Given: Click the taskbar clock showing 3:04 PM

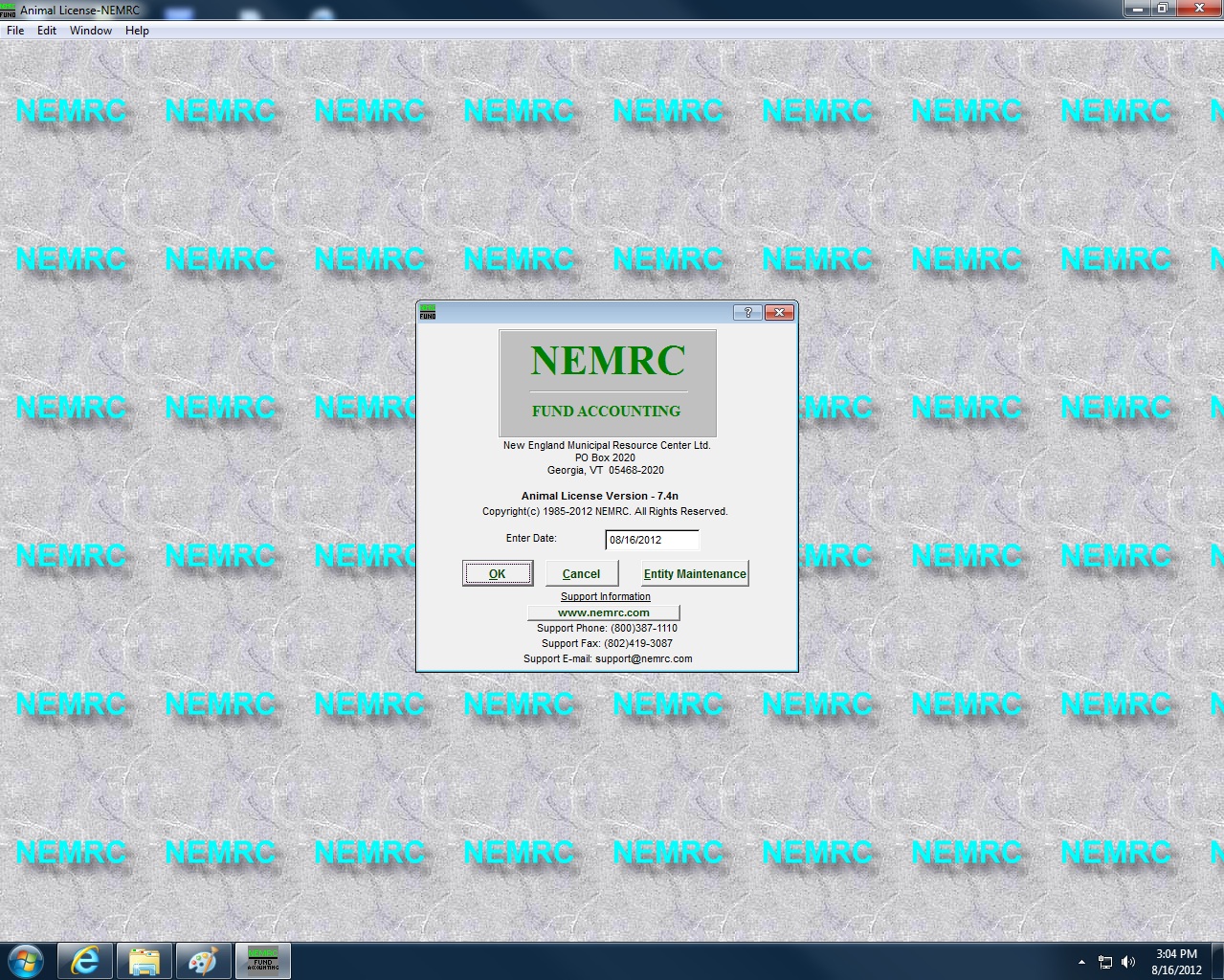Looking at the screenshot, I should 1176,962.
